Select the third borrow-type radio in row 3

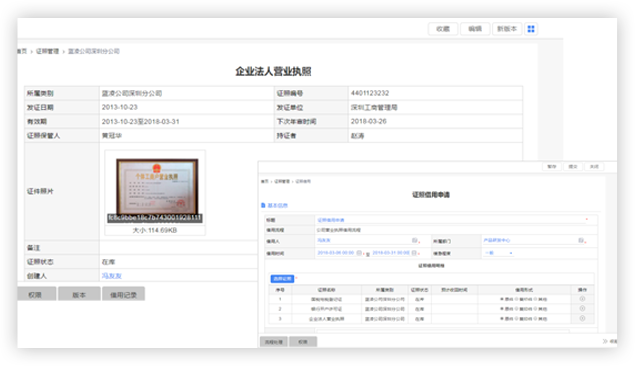(x=535, y=319)
